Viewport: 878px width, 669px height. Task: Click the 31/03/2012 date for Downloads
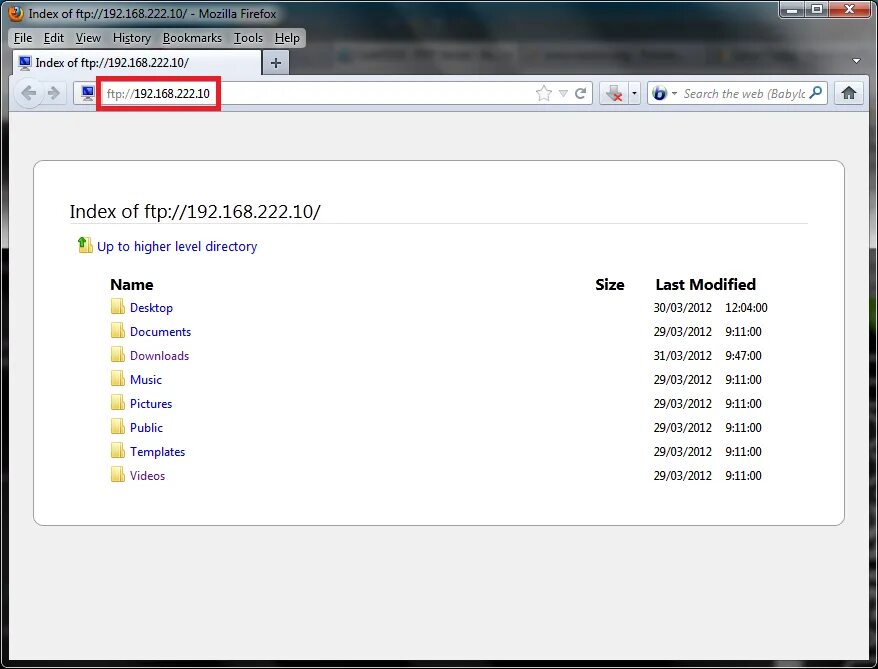[x=683, y=355]
